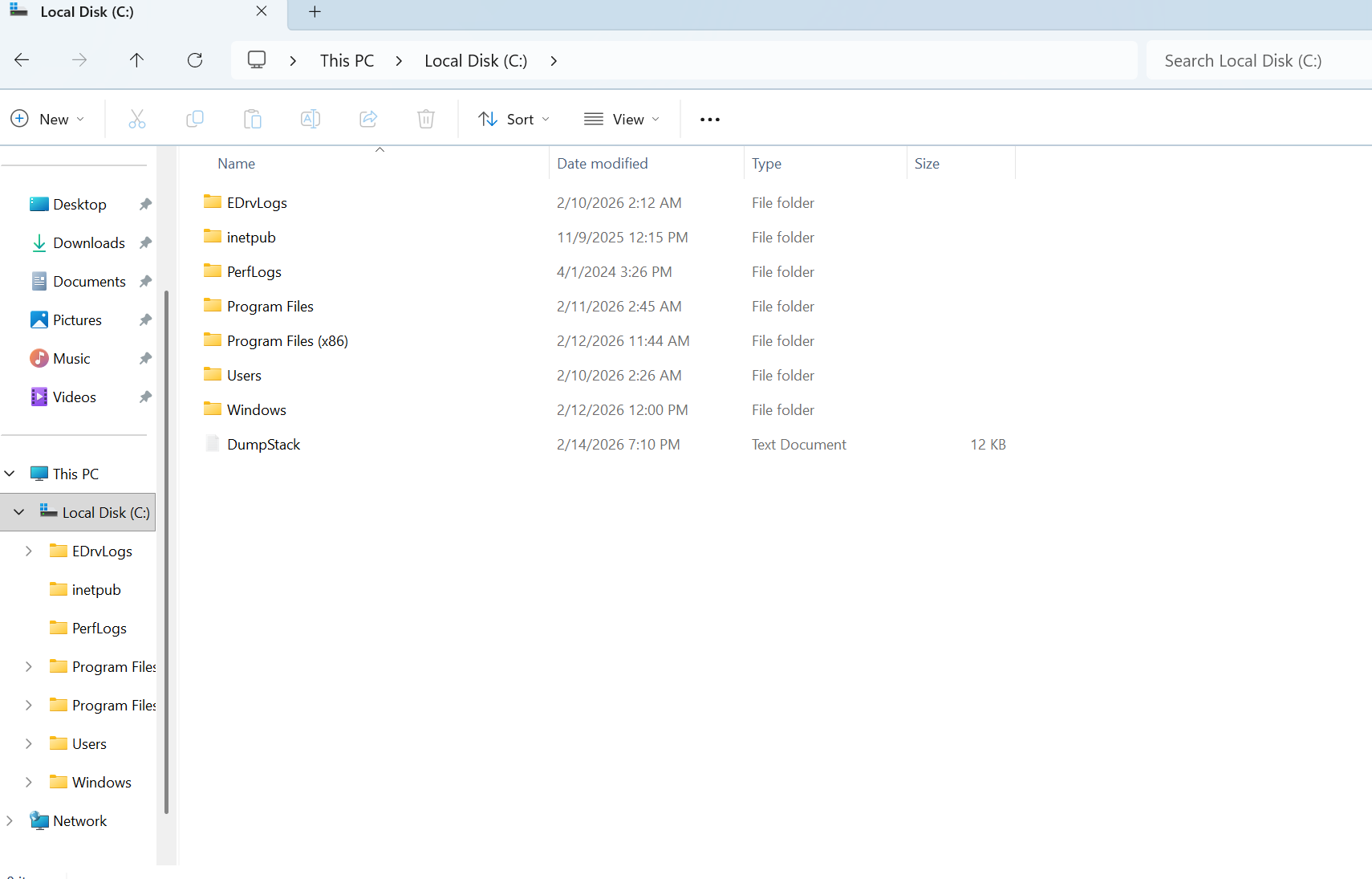Open the View menu

click(622, 118)
